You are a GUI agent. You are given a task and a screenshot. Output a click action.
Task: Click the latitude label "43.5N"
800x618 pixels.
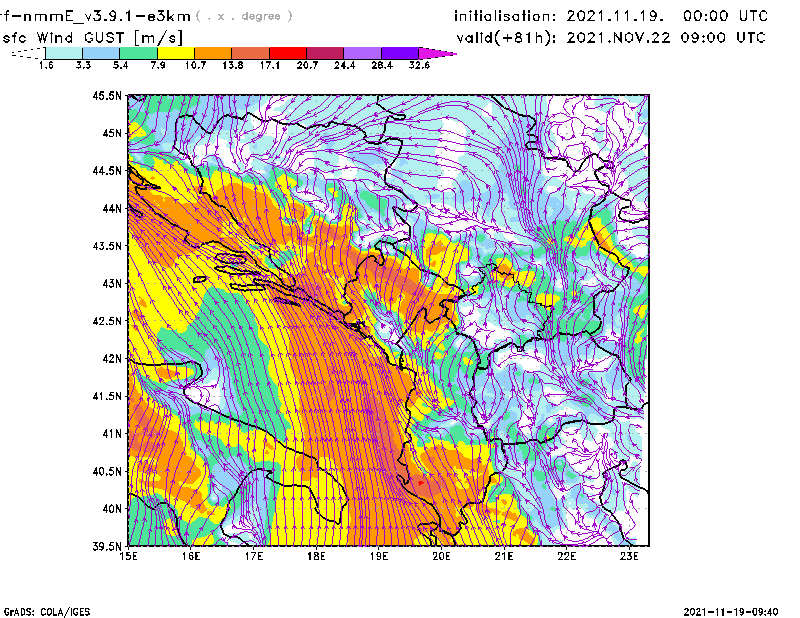pyautogui.click(x=107, y=246)
